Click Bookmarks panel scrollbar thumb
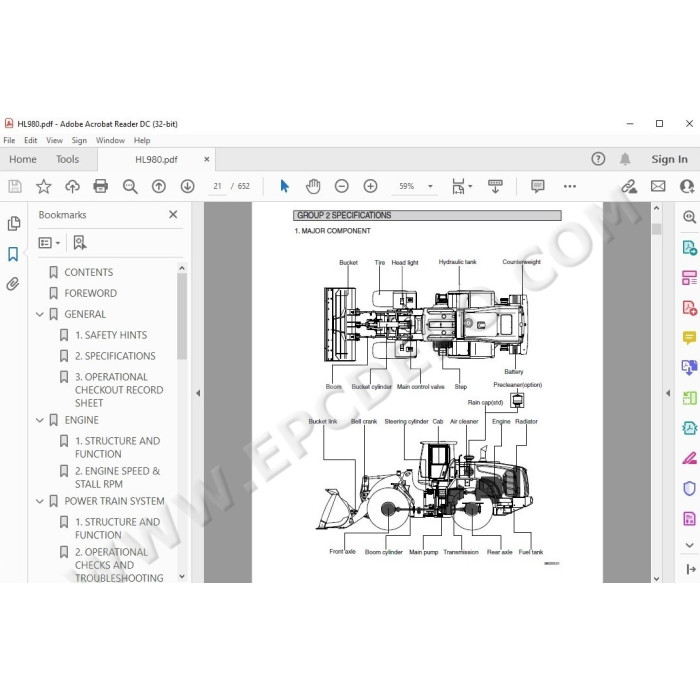The height and width of the screenshot is (700, 700). point(181,316)
